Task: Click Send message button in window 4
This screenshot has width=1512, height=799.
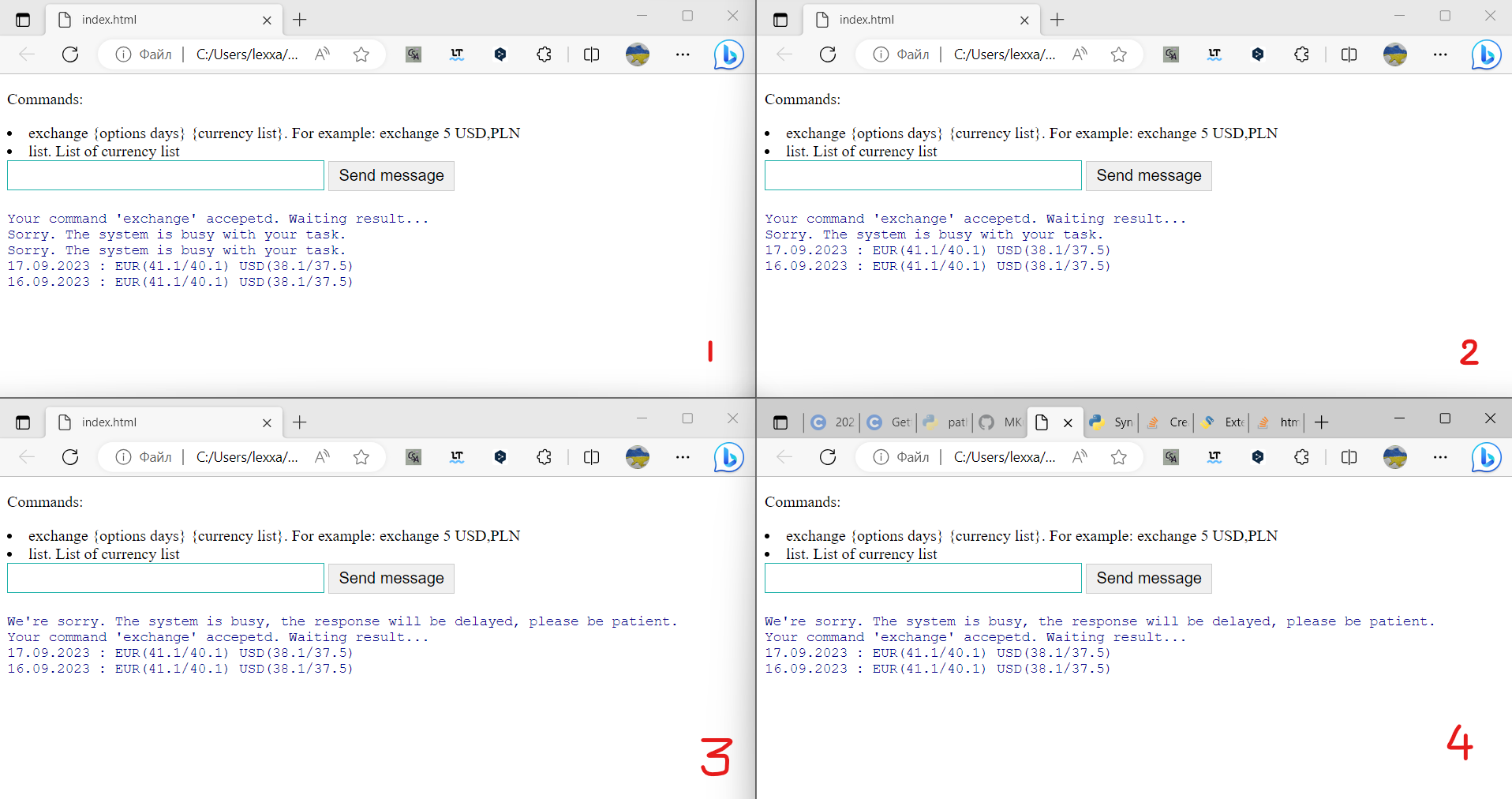Action: click(1149, 578)
